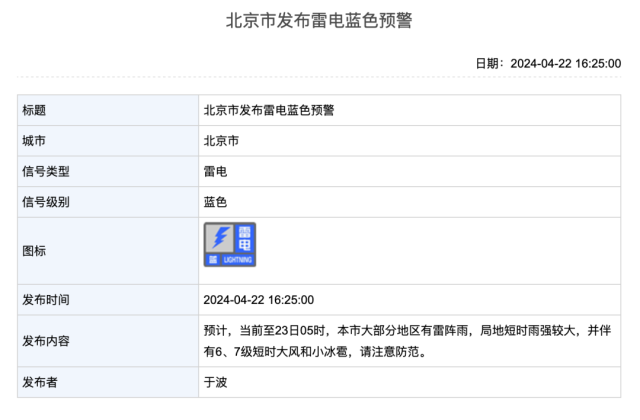Click the 北京市 city value cell
Screen dimensions: 640x420
coord(221,141)
